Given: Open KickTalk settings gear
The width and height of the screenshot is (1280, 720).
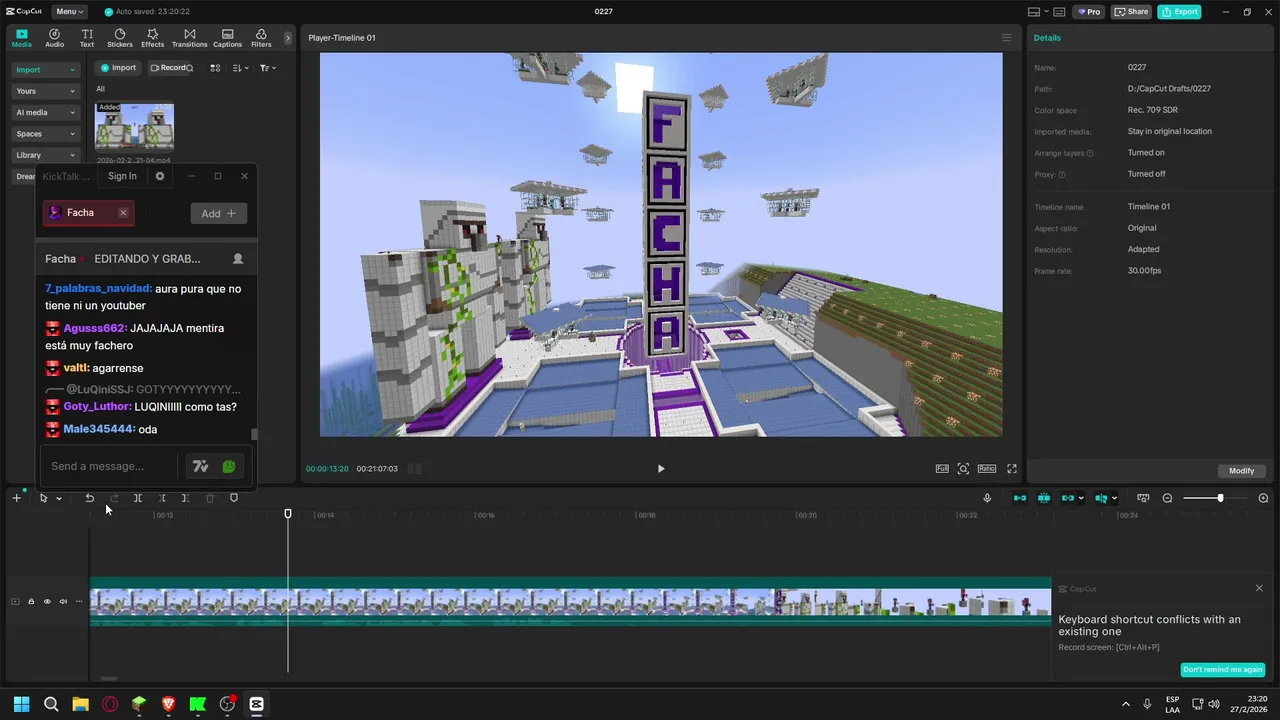Looking at the screenshot, I should (x=160, y=176).
